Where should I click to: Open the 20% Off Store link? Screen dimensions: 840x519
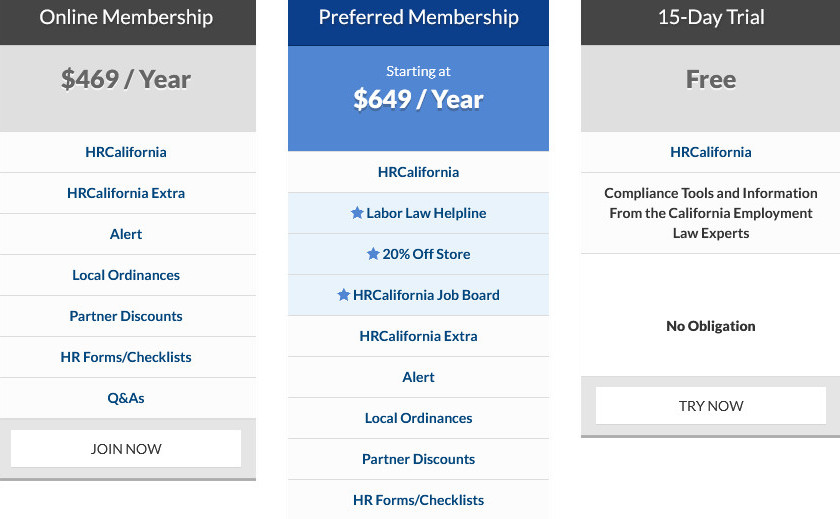click(426, 254)
